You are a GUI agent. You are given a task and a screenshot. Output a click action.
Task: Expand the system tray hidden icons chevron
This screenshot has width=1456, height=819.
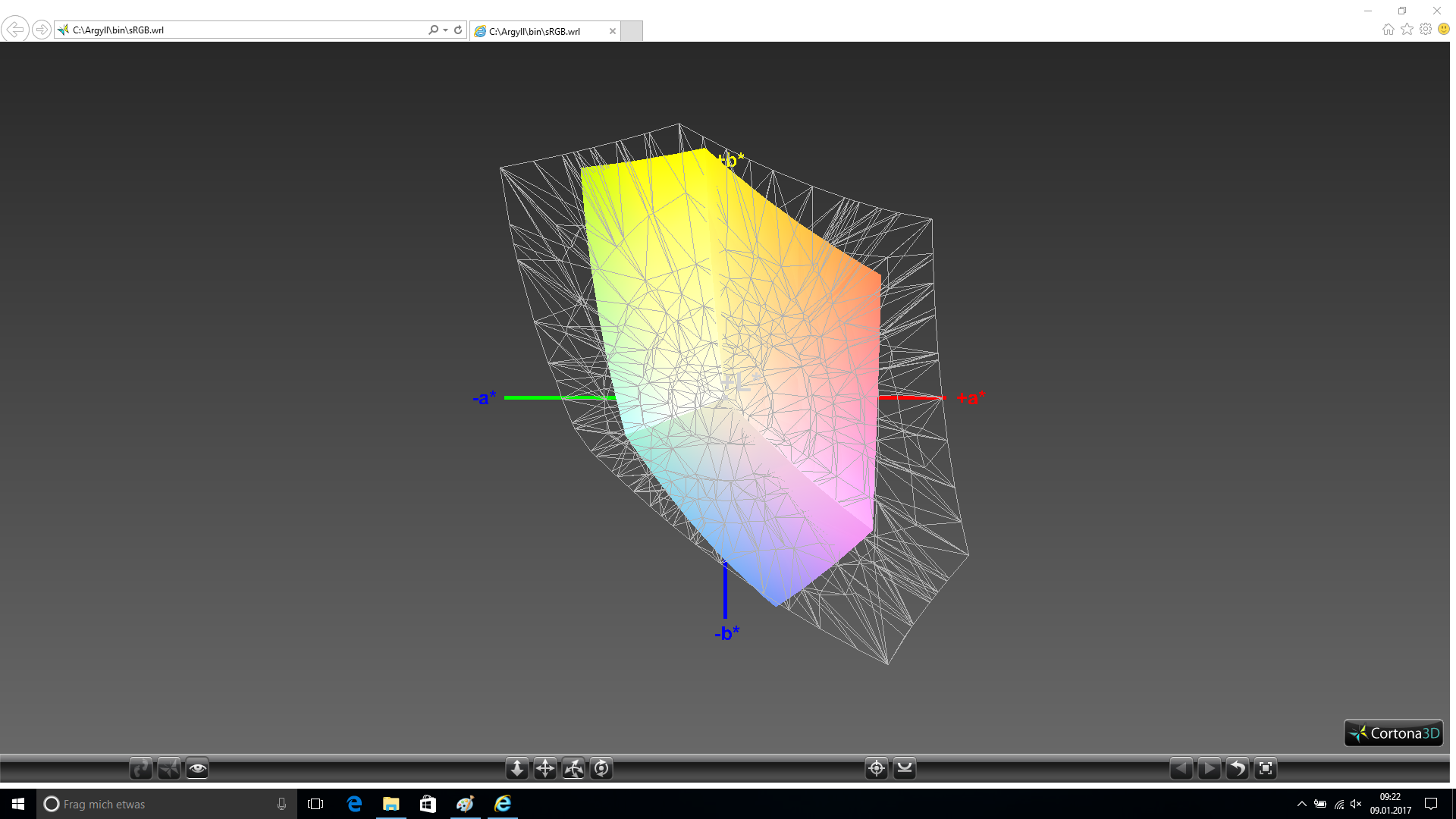[1301, 804]
